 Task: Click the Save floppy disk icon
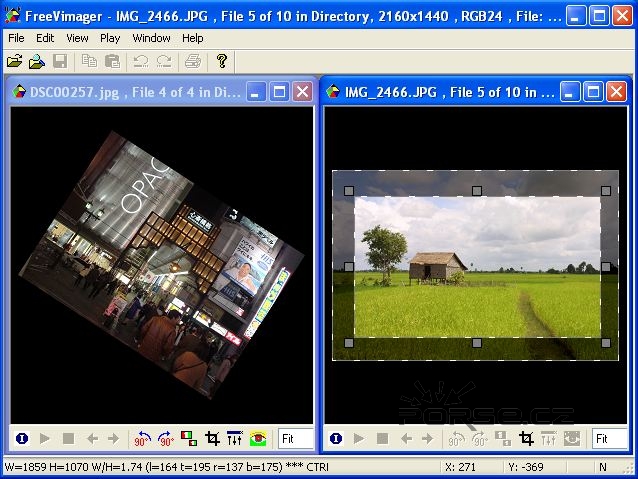coord(60,61)
